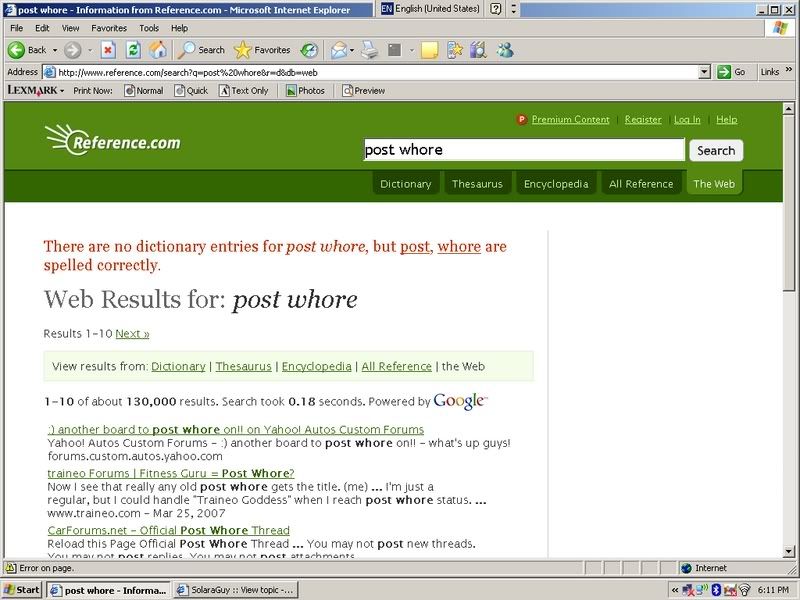Choose Lexmark Quick print

[x=191, y=91]
